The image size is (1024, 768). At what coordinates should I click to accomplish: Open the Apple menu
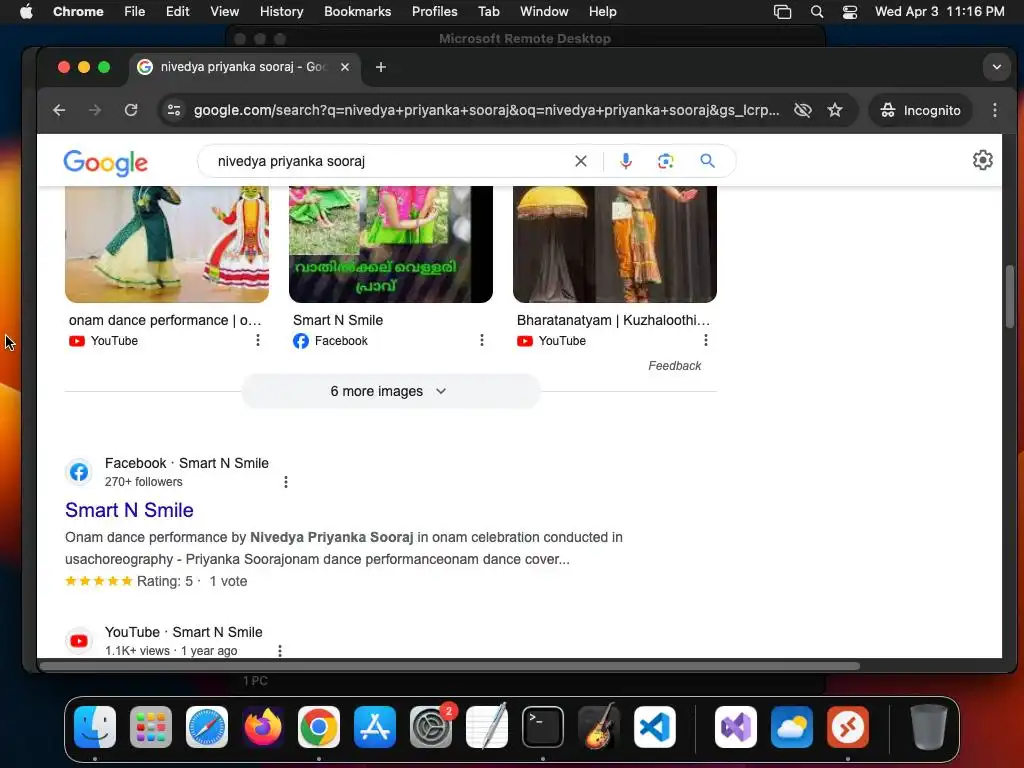click(x=26, y=11)
